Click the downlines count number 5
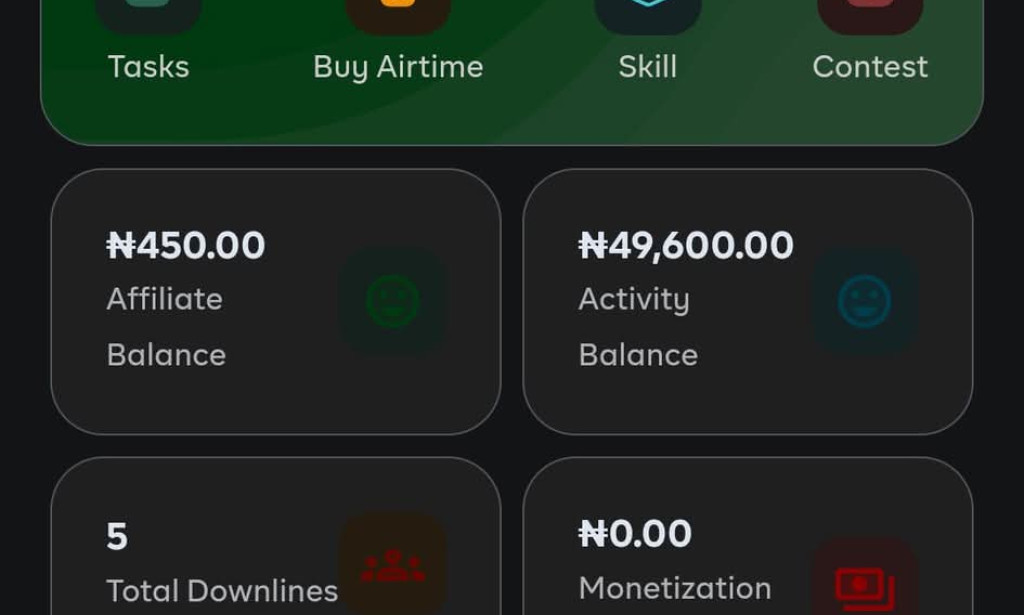The height and width of the screenshot is (615, 1024). click(x=117, y=537)
